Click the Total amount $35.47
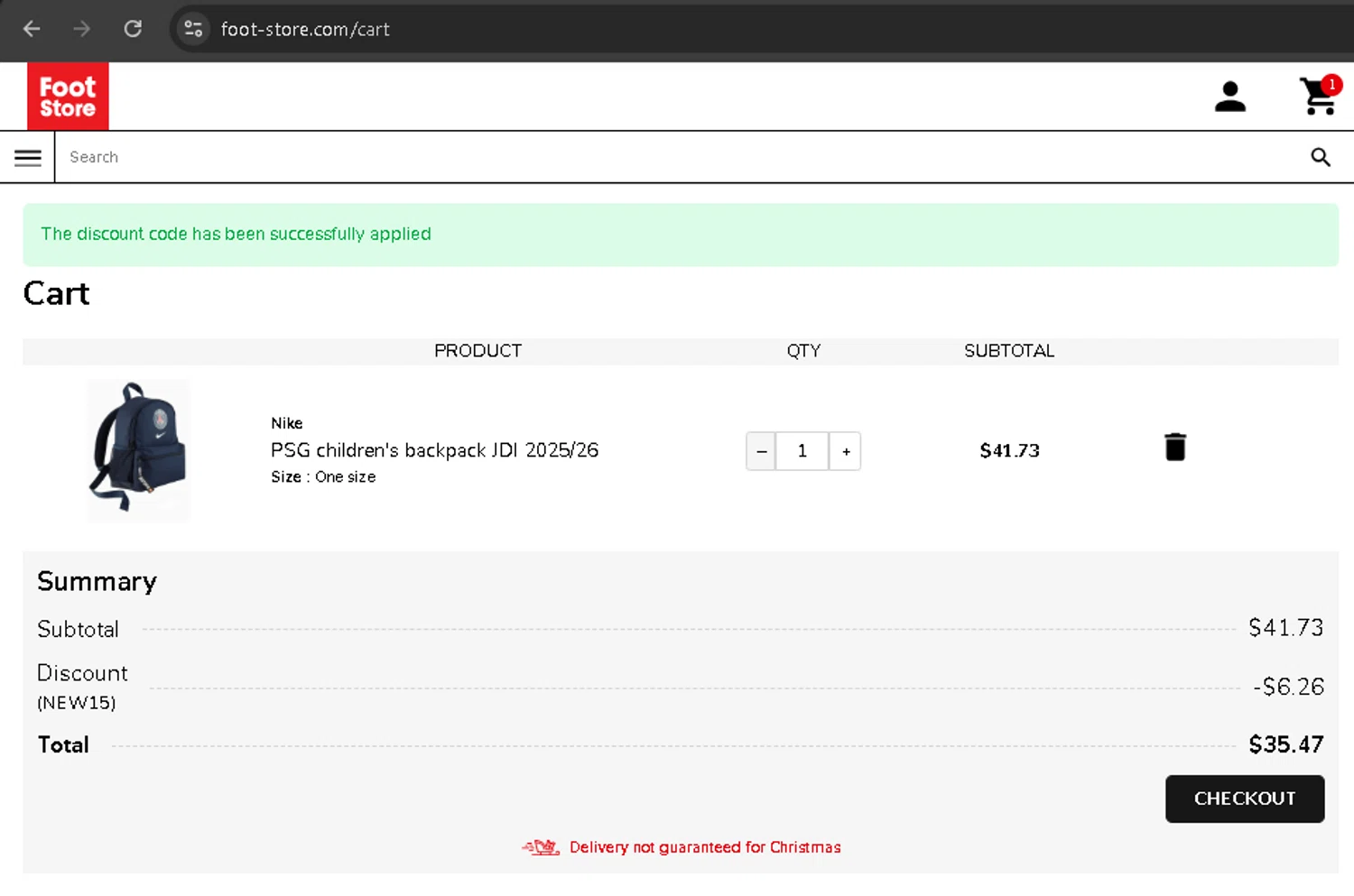The width and height of the screenshot is (1354, 896). (1285, 744)
